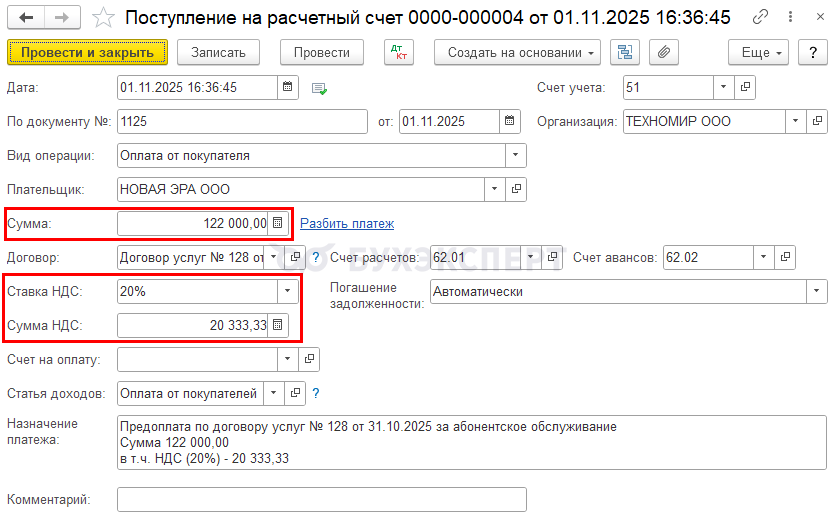The height and width of the screenshot is (520, 837).
Task: Open the Счет на оплату item form
Action: point(309,359)
